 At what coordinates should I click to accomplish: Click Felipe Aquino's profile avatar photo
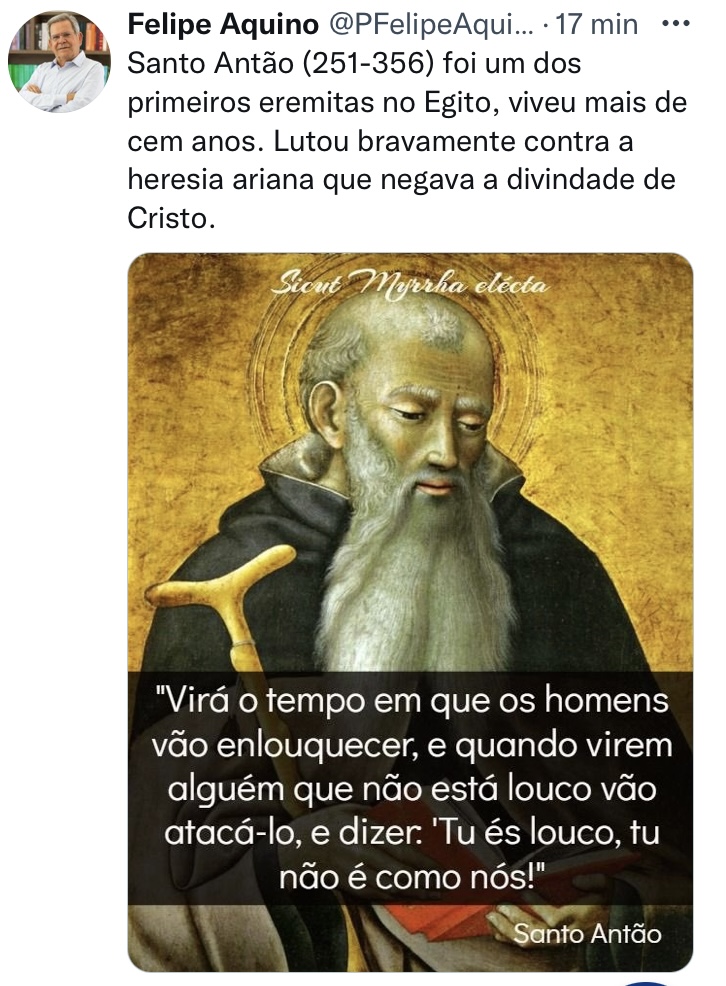click(x=59, y=61)
